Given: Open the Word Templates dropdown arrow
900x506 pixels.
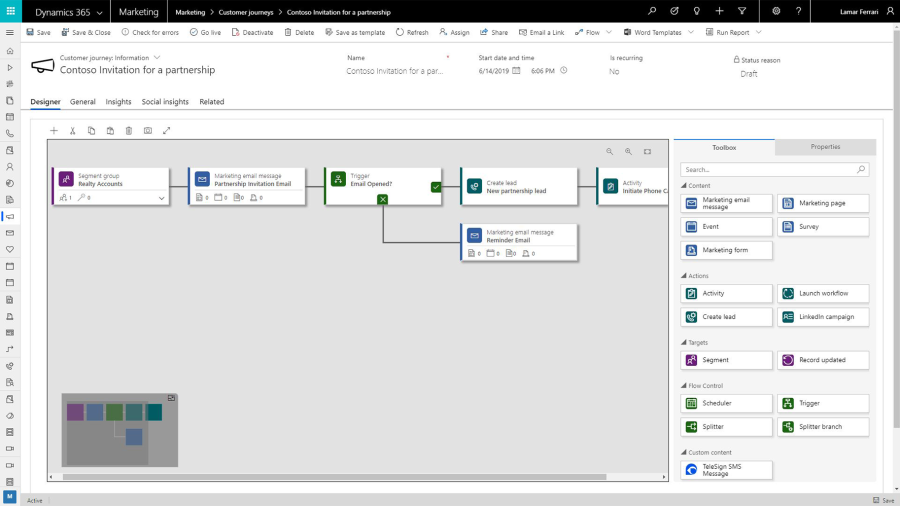Looking at the screenshot, I should coord(690,32).
